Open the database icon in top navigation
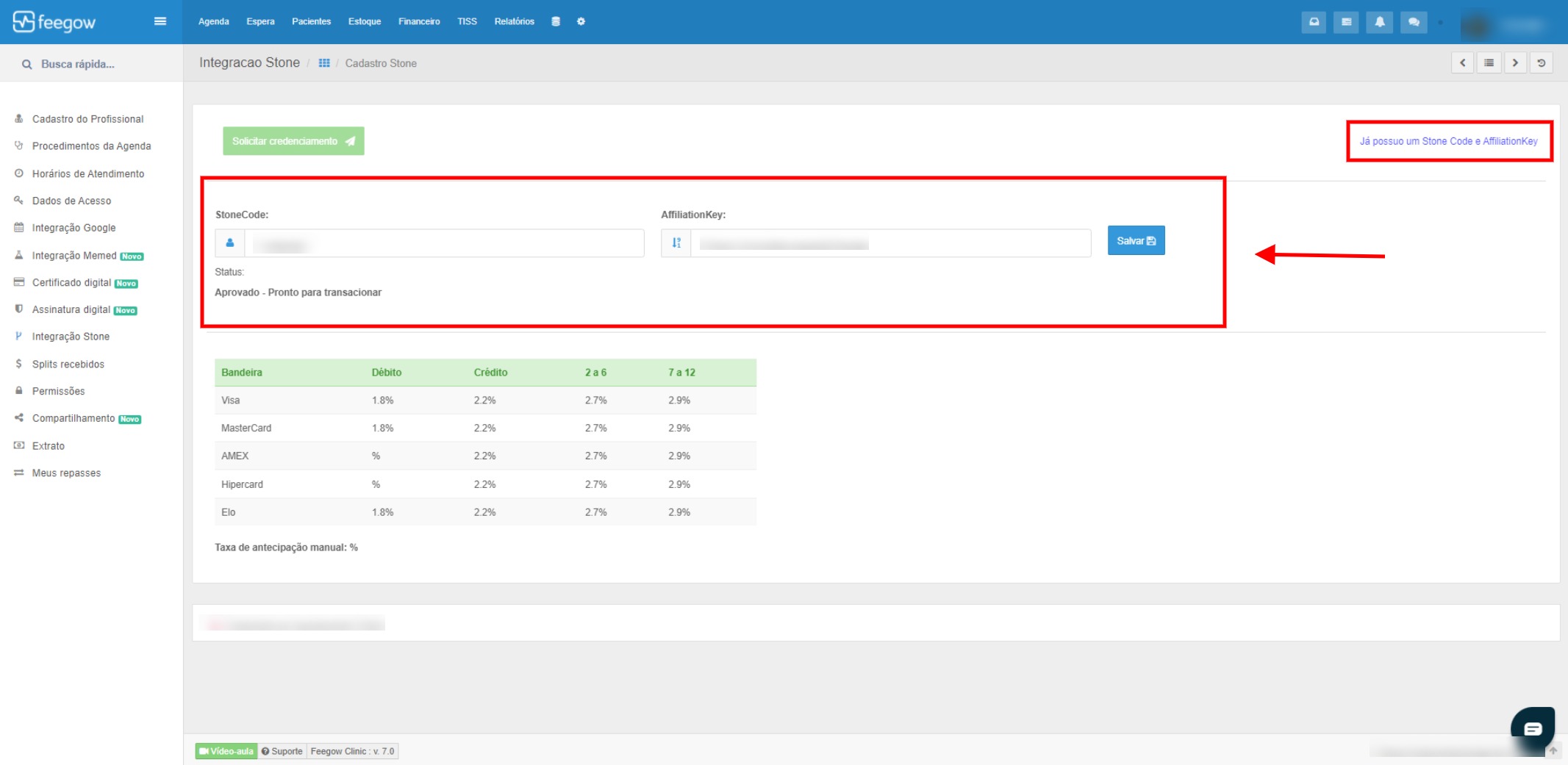This screenshot has height=765, width=1568. (556, 21)
